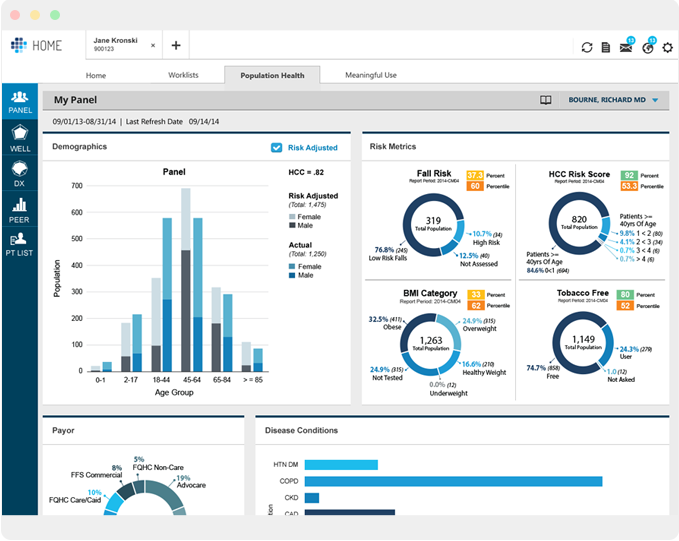Click the macOS green maximize window dot
The height and width of the screenshot is (541, 679).
click(55, 15)
